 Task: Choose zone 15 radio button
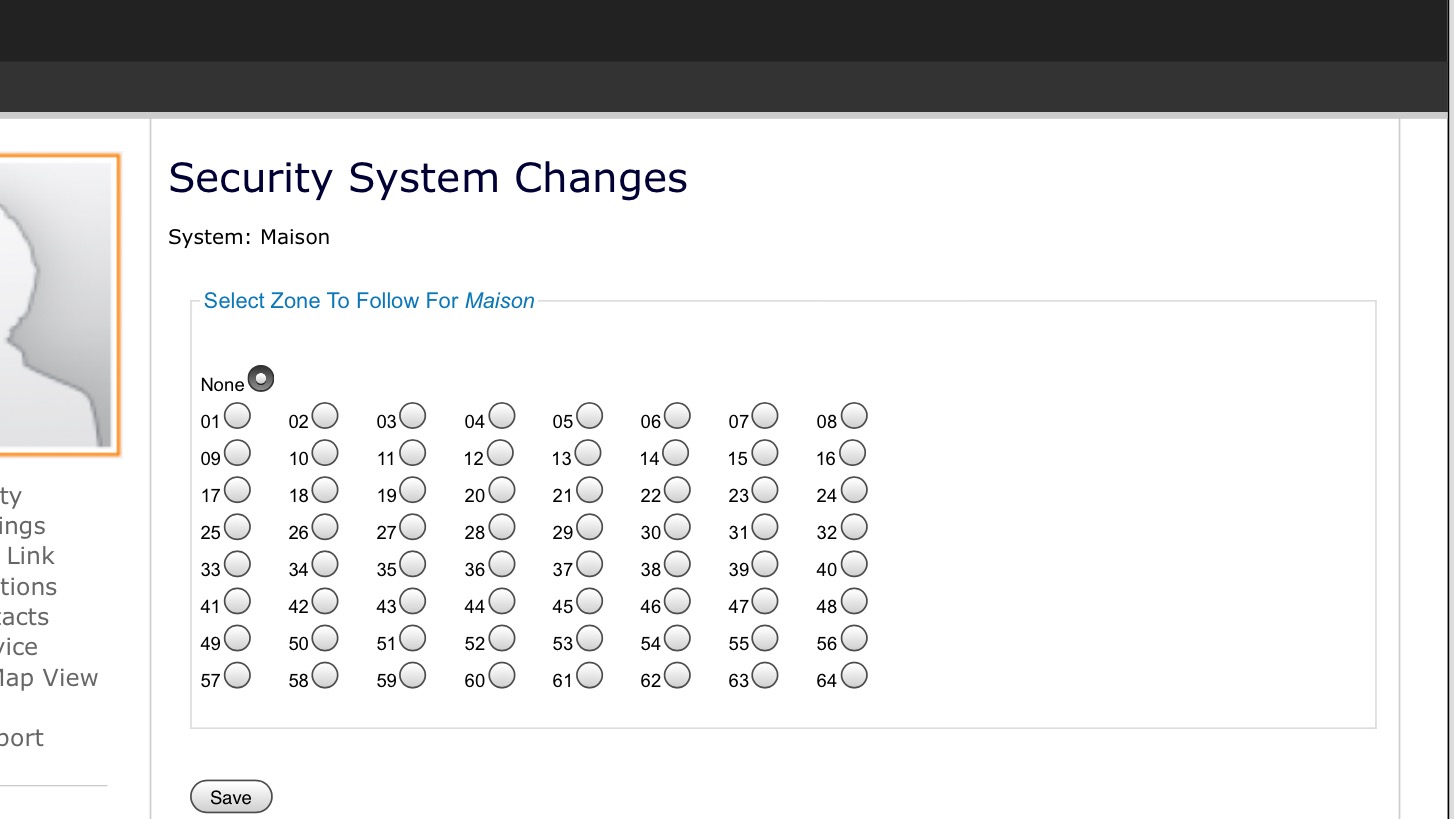[x=765, y=453]
